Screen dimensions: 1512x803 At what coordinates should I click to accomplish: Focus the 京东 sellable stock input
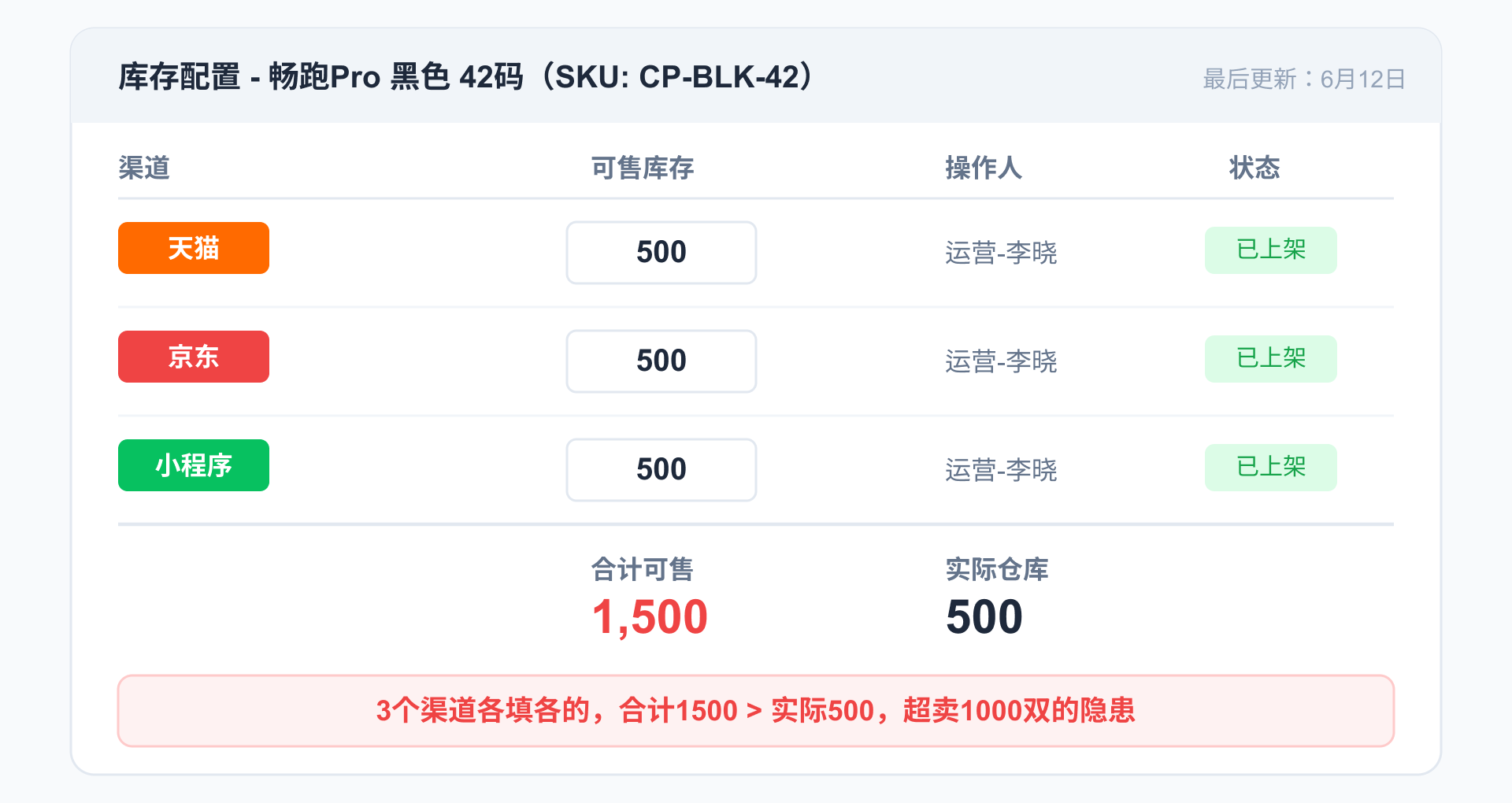(x=661, y=361)
